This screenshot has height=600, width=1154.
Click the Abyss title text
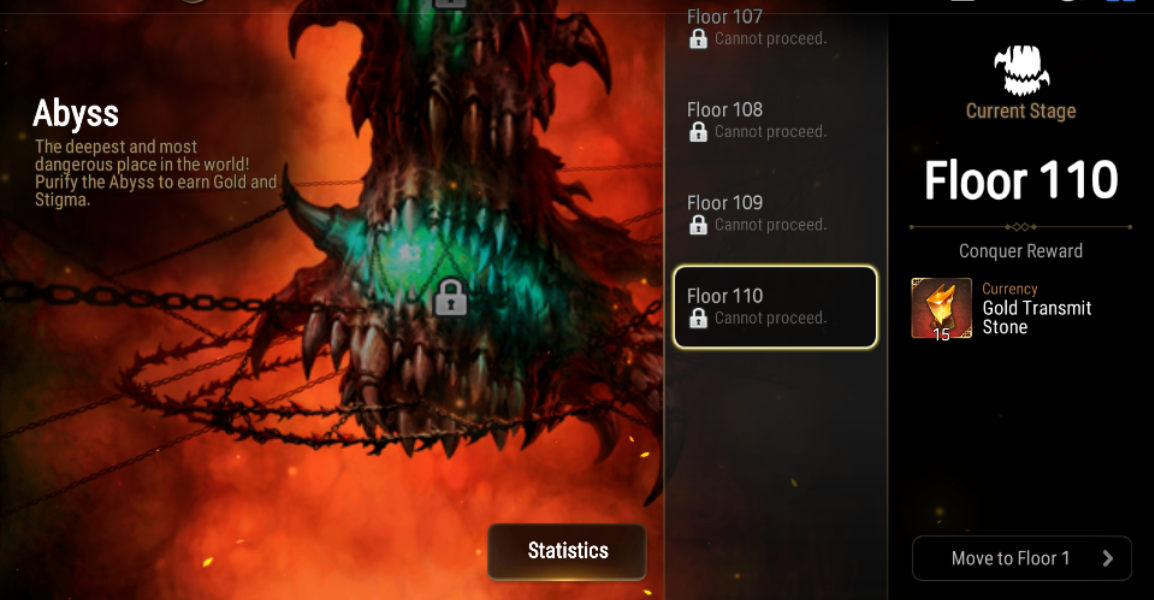pos(76,114)
